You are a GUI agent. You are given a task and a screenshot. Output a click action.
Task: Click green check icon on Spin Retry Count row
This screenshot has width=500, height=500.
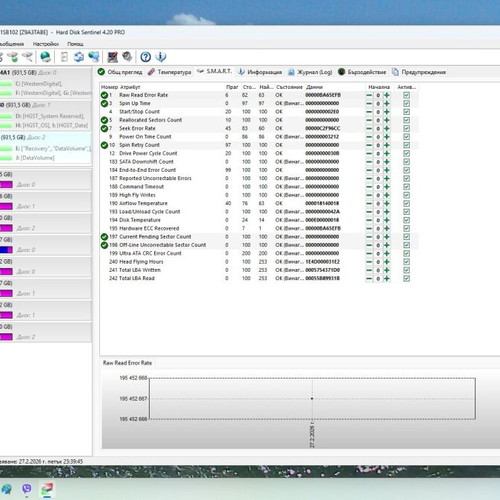click(104, 145)
